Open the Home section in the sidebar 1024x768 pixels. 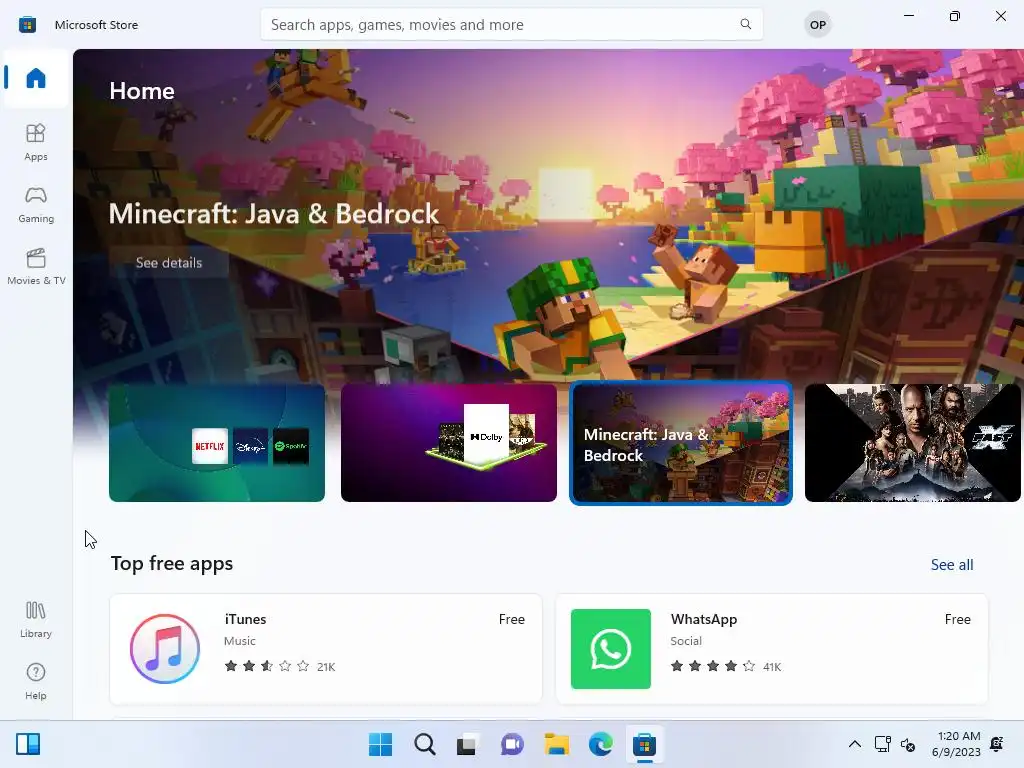(x=36, y=78)
